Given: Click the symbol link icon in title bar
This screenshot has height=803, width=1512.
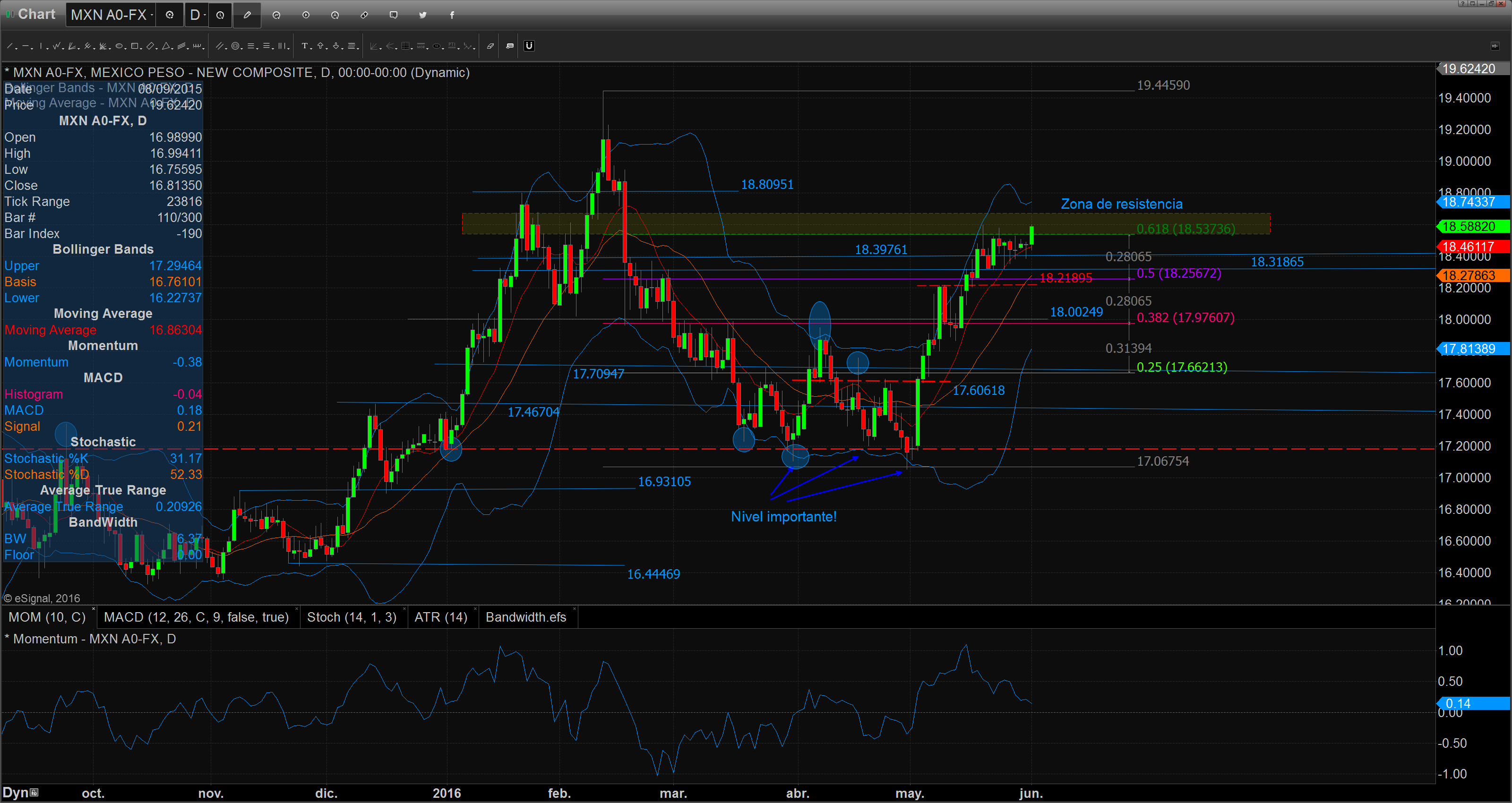Looking at the screenshot, I should coord(364,15).
